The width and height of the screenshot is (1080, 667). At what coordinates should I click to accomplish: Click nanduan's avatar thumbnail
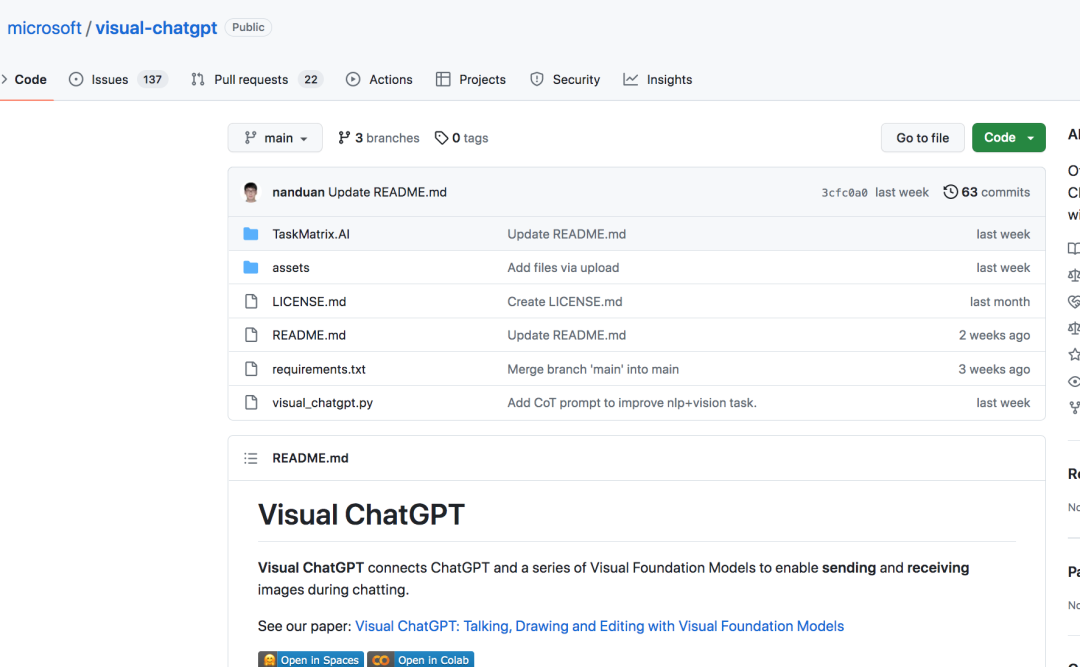pyautogui.click(x=251, y=192)
